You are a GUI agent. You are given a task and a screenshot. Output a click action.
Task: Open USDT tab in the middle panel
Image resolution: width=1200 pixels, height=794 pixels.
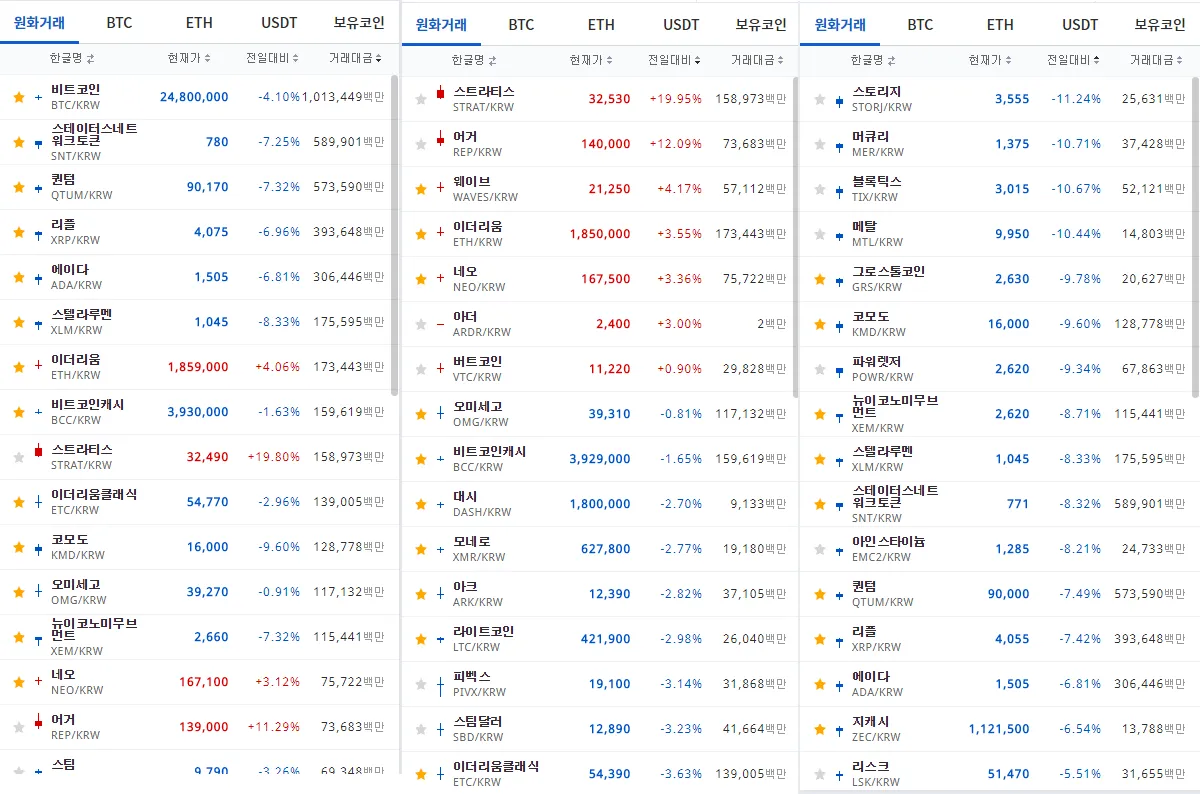click(681, 25)
